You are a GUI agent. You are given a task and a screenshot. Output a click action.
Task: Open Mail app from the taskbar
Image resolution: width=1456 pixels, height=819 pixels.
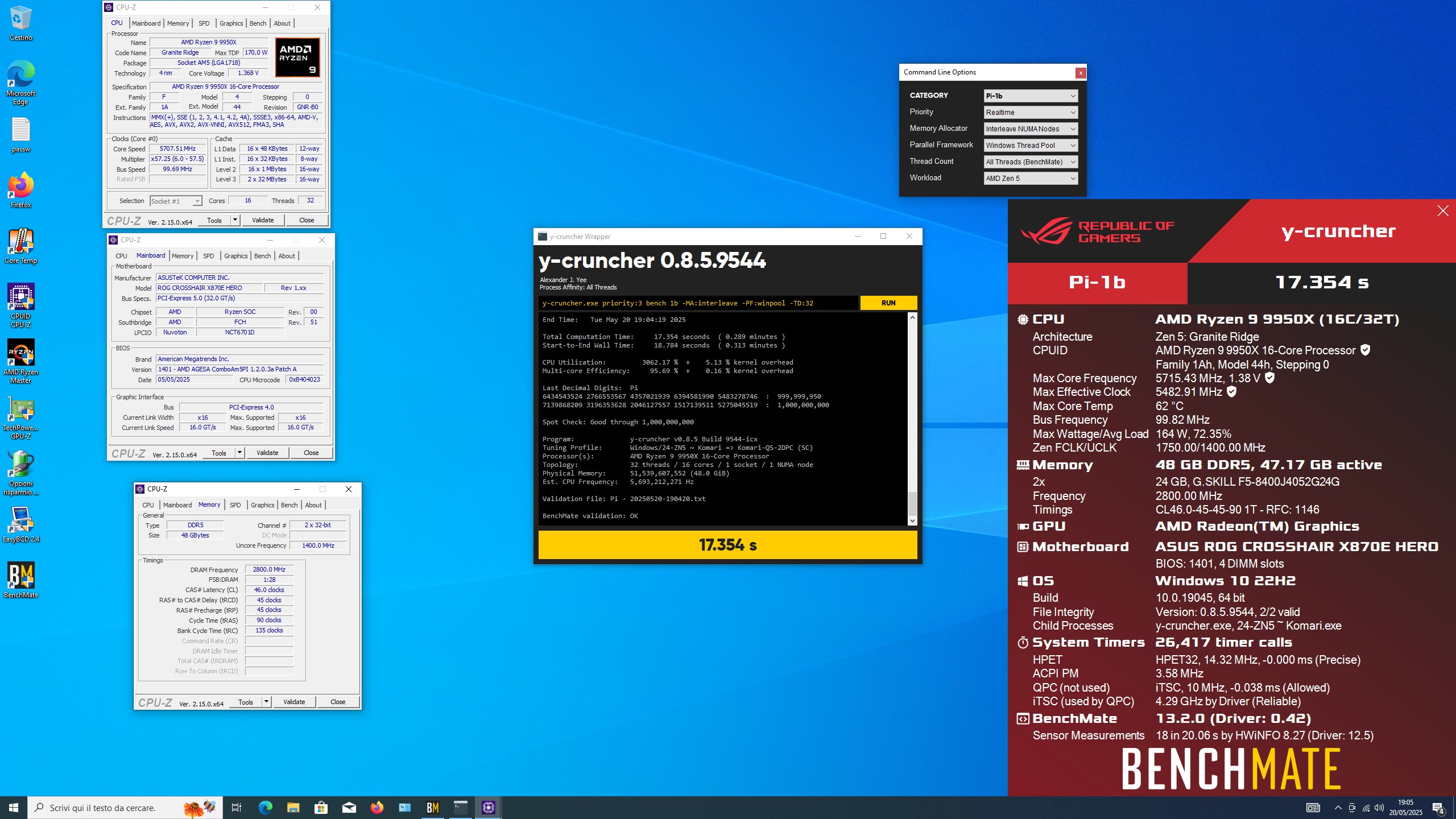(349, 808)
